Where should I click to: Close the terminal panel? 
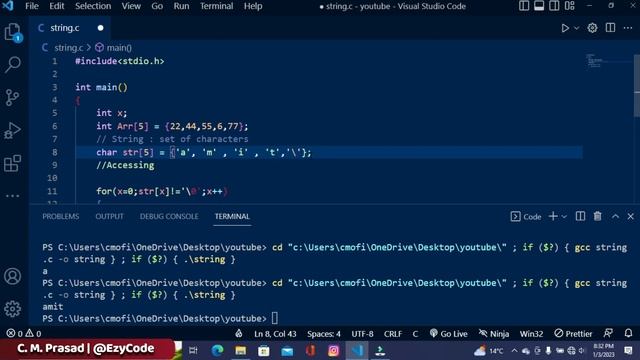630,216
